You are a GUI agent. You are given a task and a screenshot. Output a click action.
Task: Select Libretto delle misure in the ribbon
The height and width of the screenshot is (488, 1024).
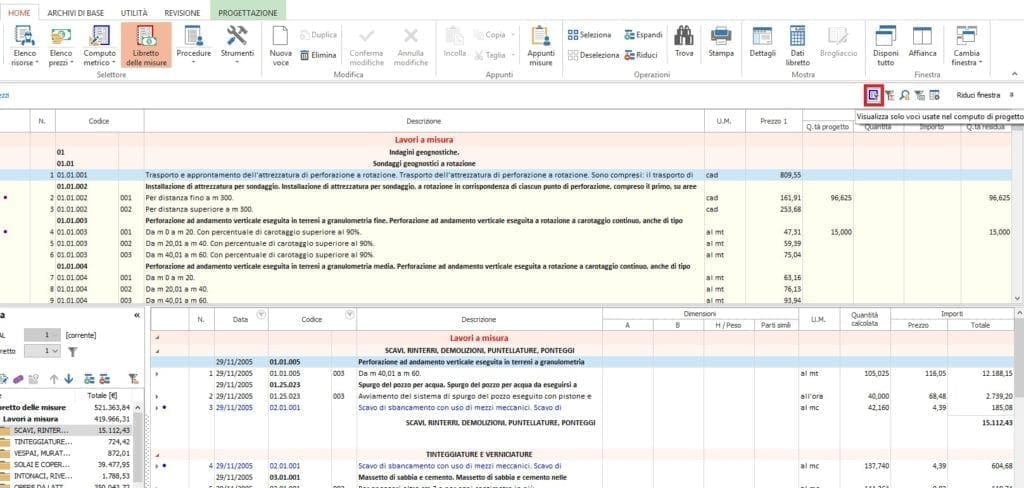pyautogui.click(x=146, y=45)
